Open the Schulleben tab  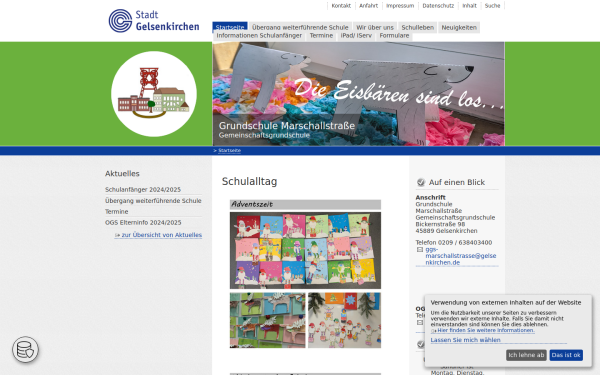point(417,27)
